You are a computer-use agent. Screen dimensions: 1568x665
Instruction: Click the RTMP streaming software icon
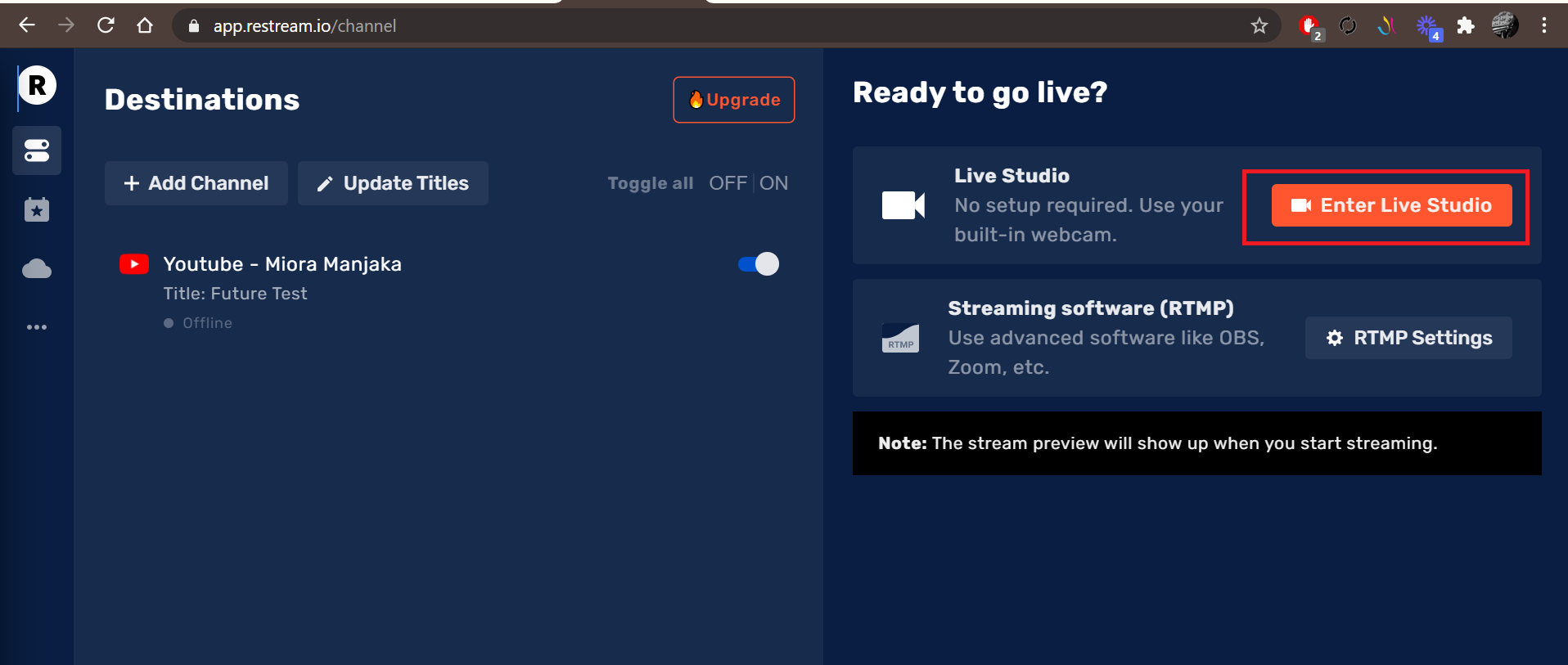(x=900, y=338)
